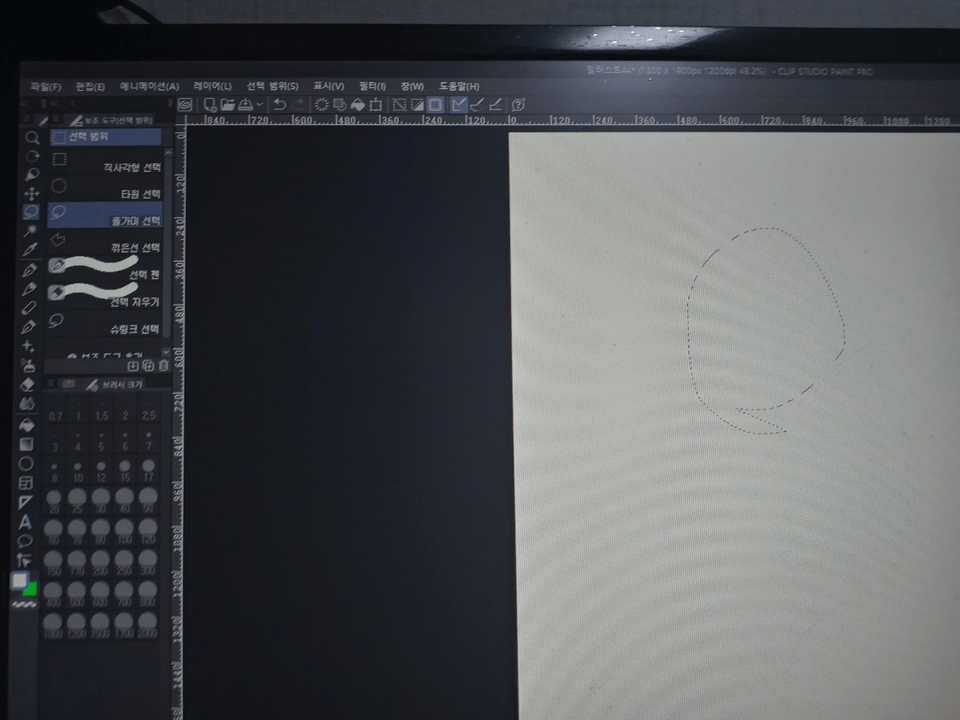
Task: Select the Text tool
Action: click(25, 522)
